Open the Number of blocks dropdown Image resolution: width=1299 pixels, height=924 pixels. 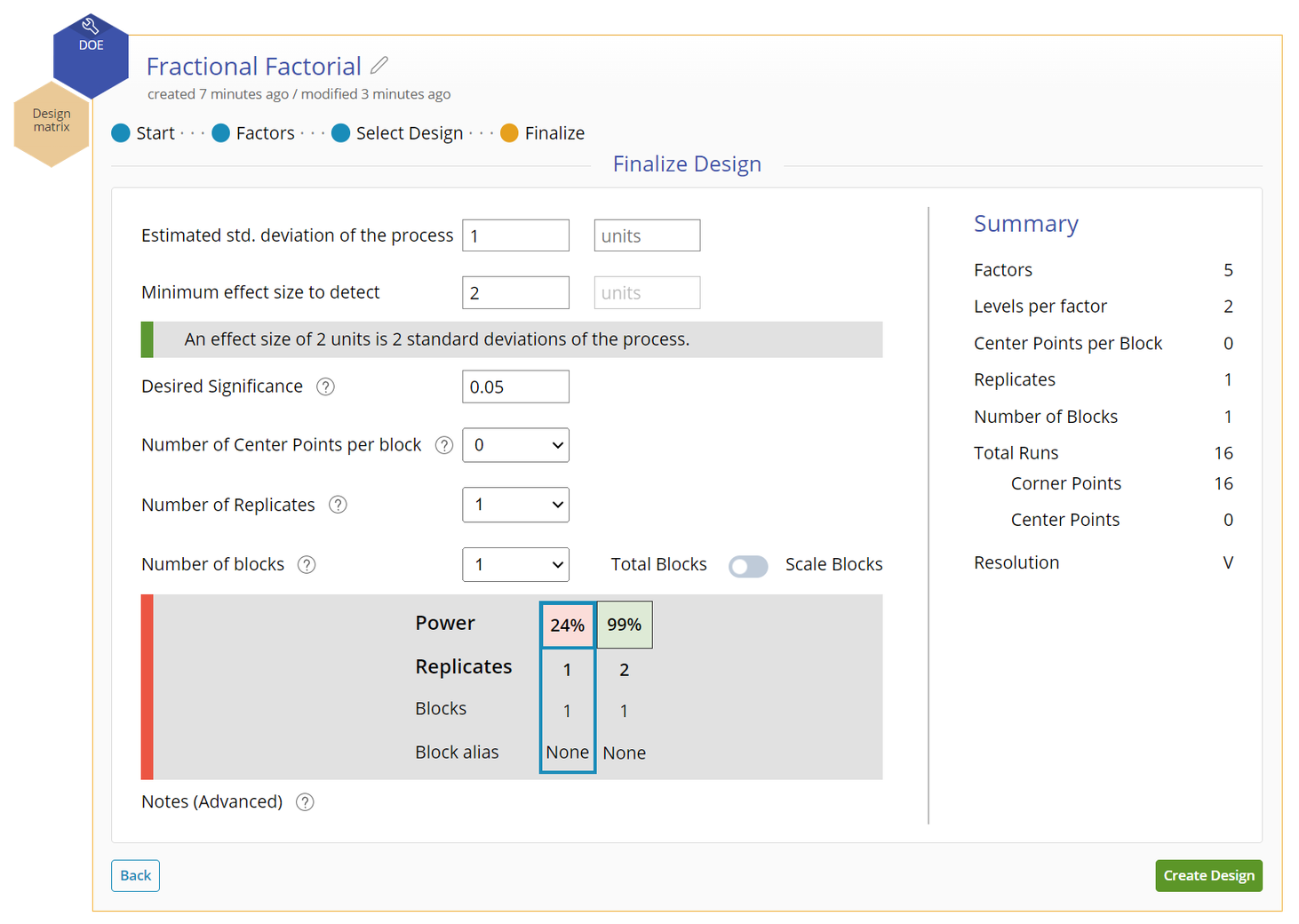(x=515, y=564)
